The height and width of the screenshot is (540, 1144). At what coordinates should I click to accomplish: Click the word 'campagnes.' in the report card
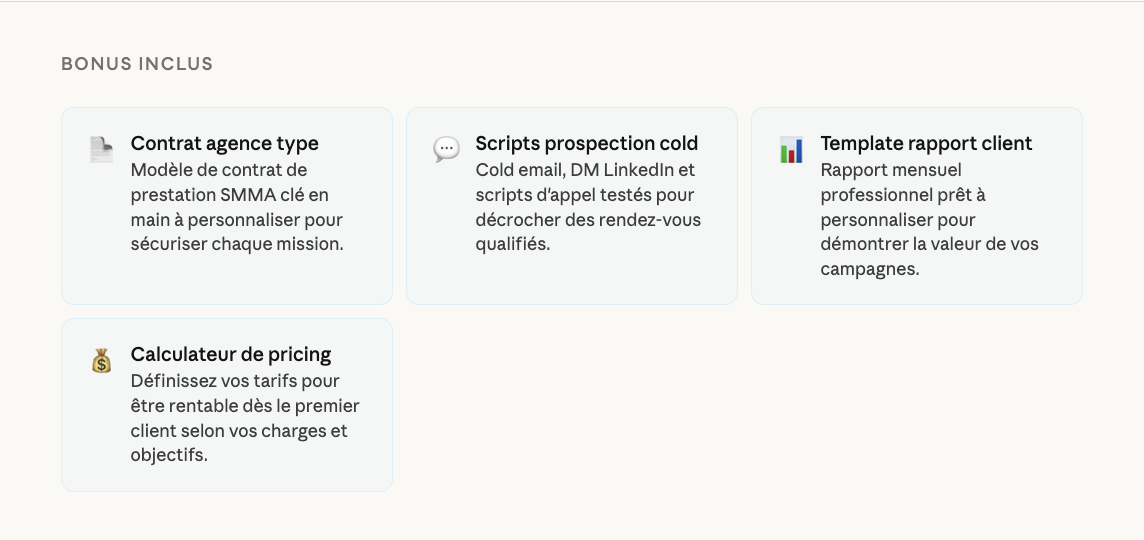point(869,270)
